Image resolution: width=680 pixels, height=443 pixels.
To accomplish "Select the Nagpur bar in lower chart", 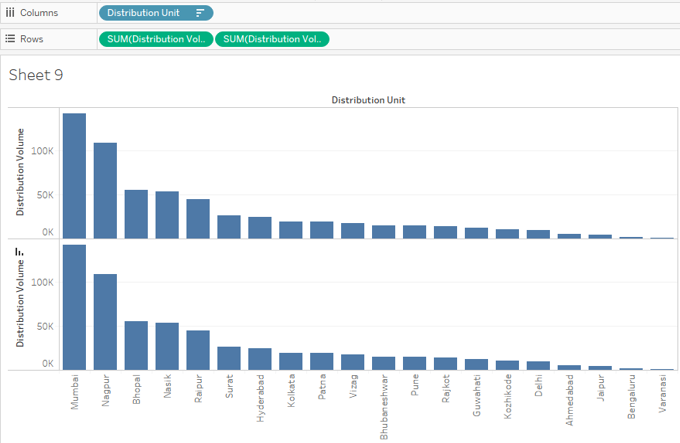I will [x=105, y=322].
